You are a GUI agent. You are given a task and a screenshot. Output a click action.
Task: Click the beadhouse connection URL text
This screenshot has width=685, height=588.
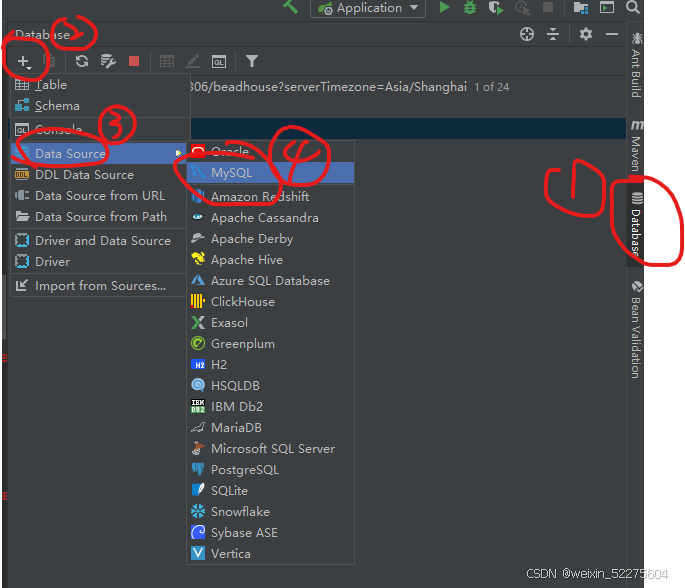(329, 87)
